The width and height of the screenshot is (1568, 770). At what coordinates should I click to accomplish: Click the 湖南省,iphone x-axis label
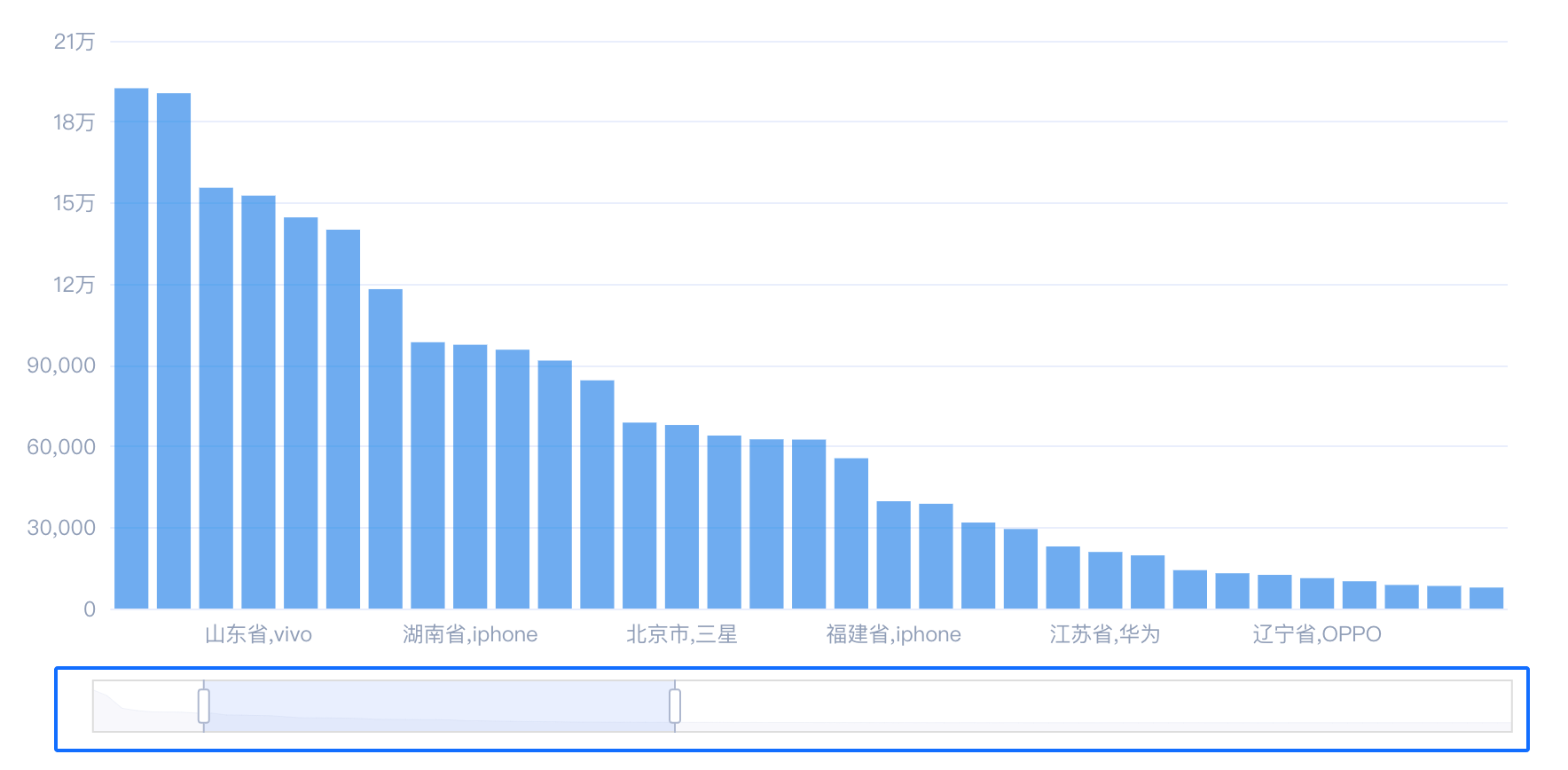[470, 634]
